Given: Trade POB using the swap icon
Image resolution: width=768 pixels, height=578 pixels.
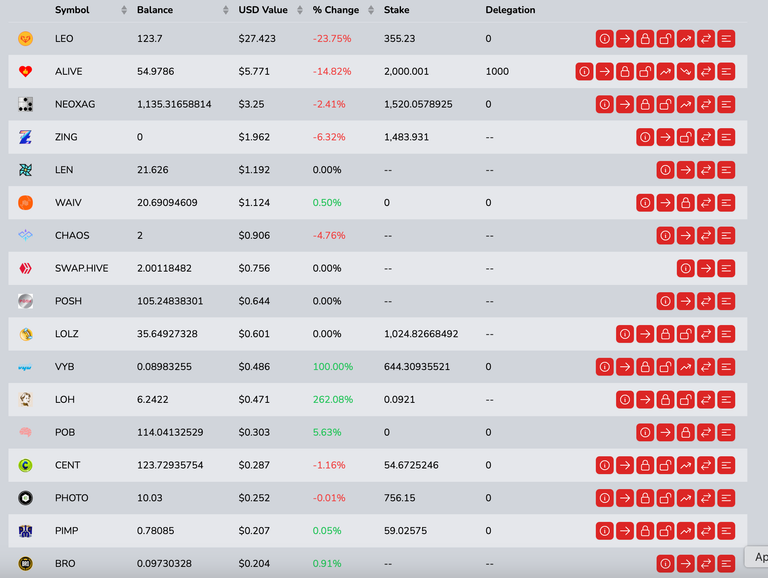Looking at the screenshot, I should tap(706, 433).
